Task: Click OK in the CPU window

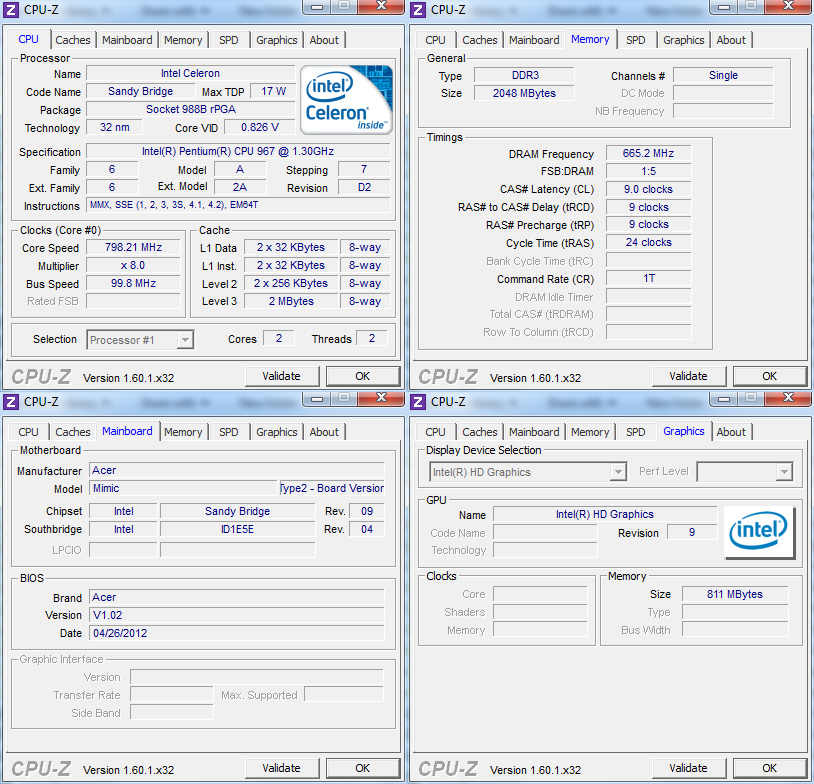Action: [363, 376]
